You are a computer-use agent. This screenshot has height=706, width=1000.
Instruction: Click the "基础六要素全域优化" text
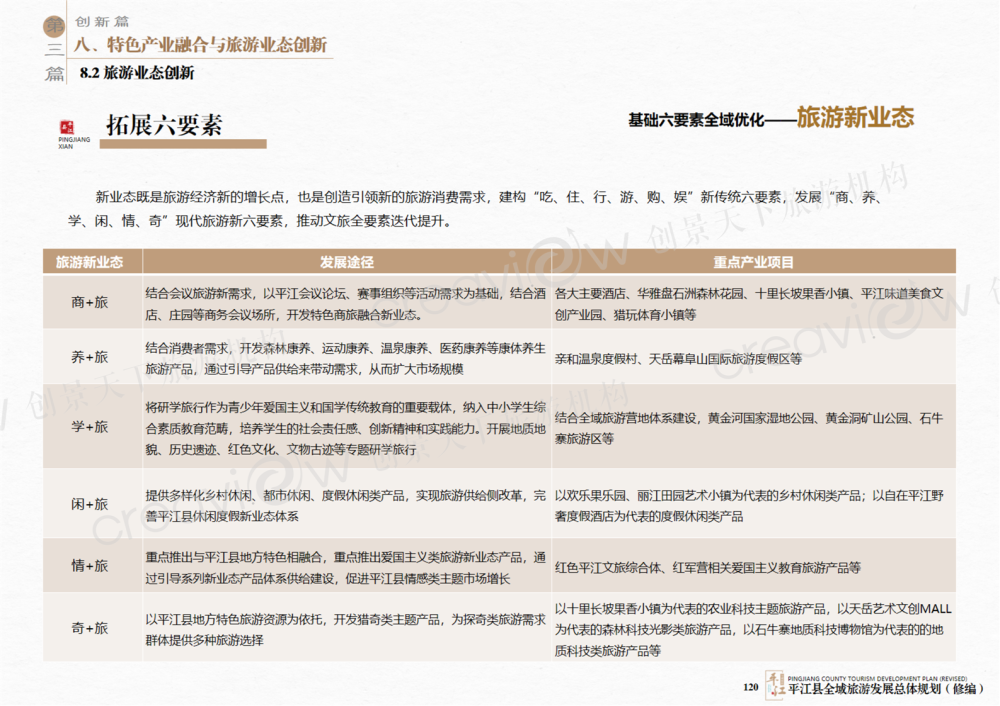[x=695, y=119]
